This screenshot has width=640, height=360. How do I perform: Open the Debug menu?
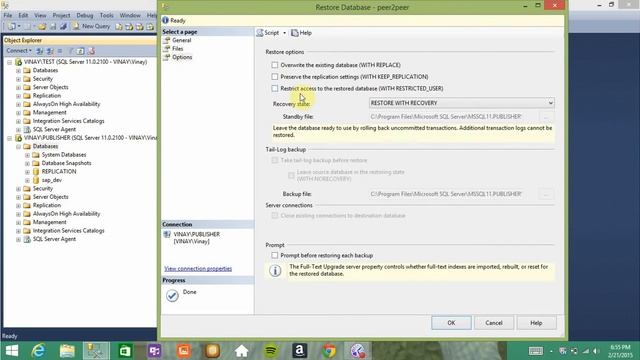pos(84,15)
